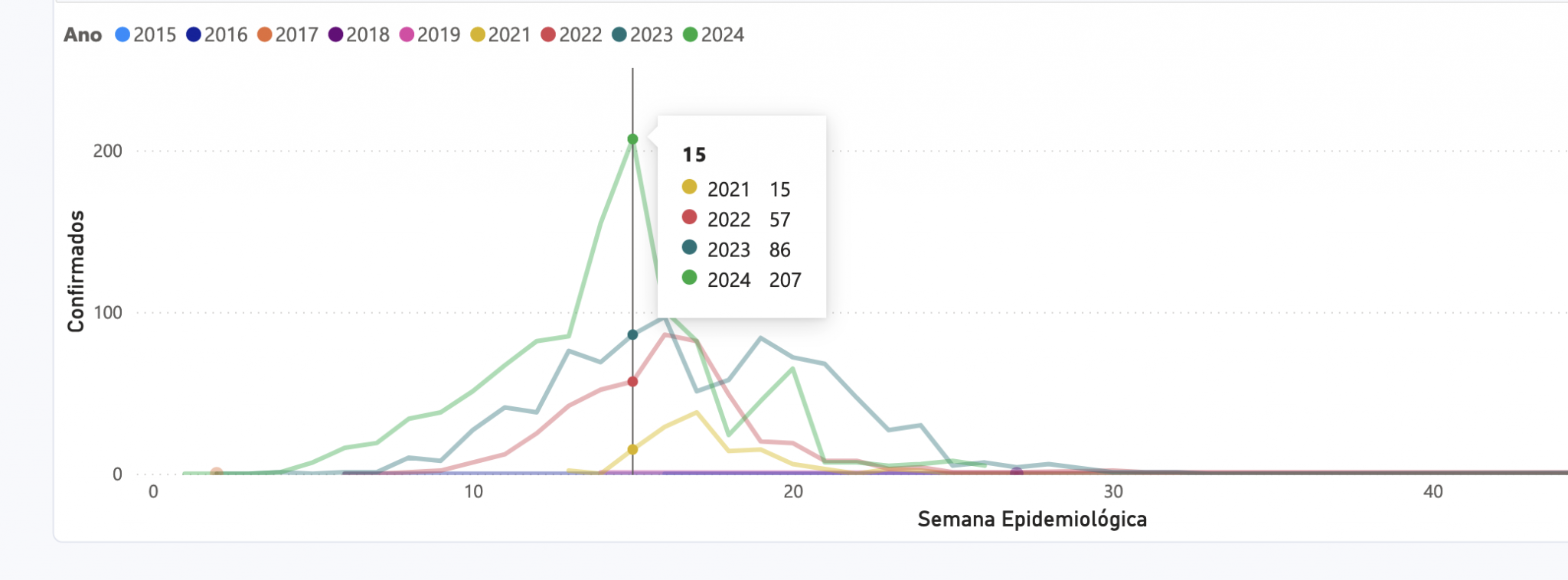Click the 2022 red data point on vertical line
The image size is (1568, 580).
[632, 382]
